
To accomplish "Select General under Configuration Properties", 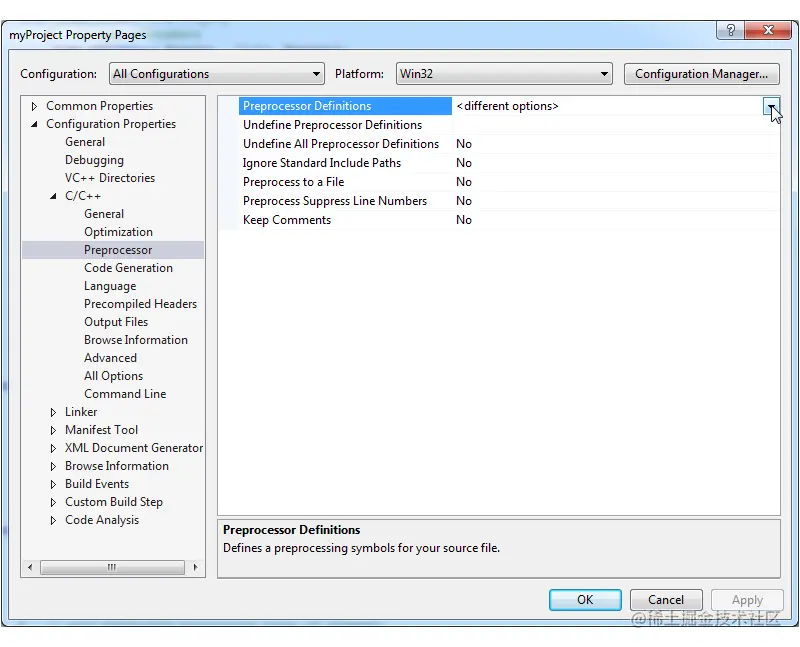I will (x=85, y=142).
